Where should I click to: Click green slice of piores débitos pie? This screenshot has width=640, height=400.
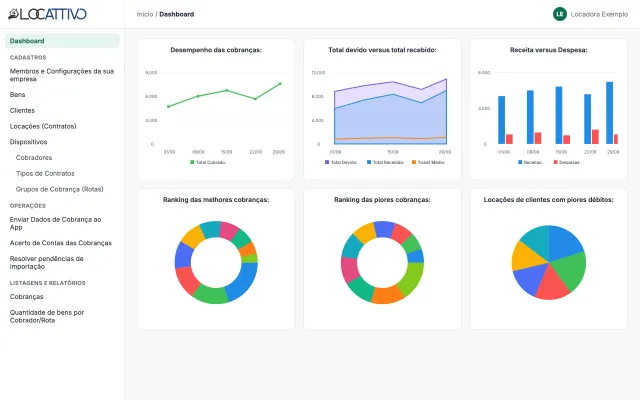571,271
